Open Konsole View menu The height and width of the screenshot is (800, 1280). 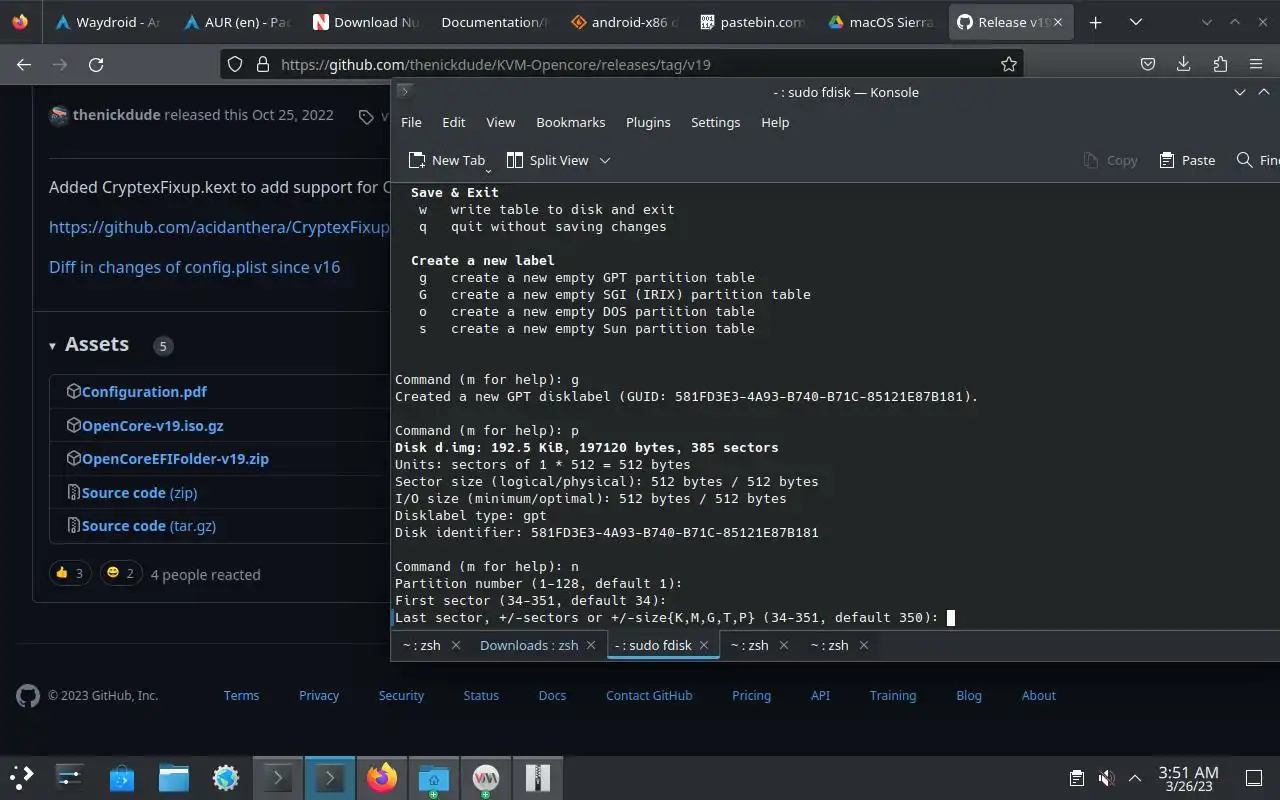[501, 122]
